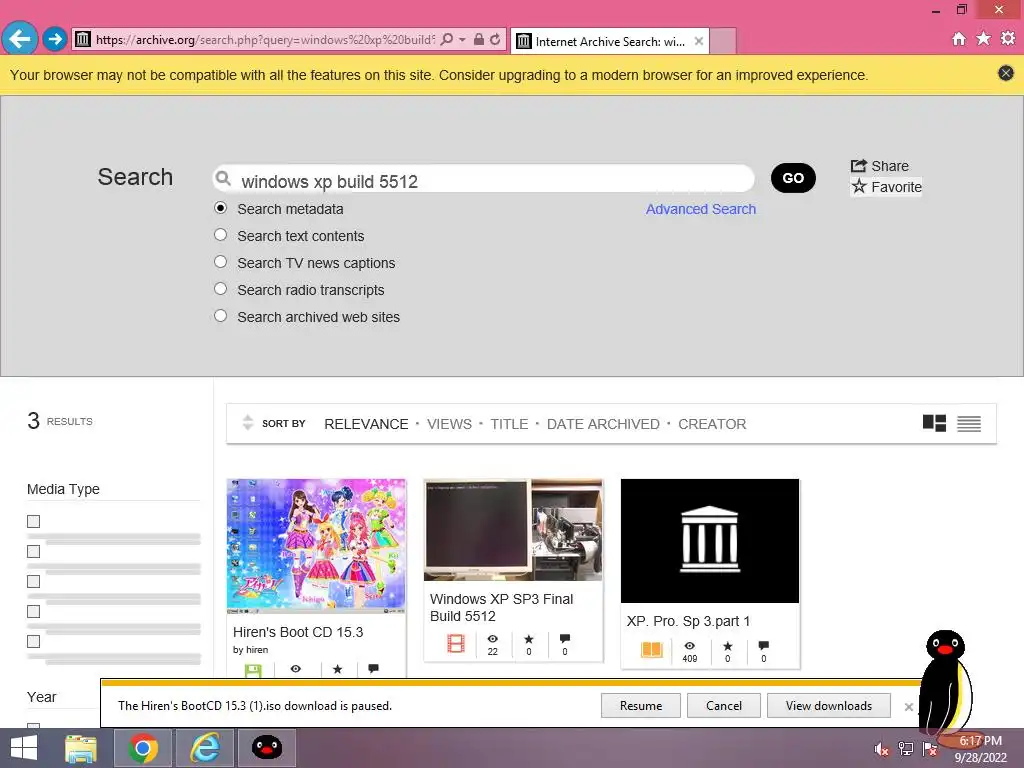Check the fourth Media Type checkbox
Viewport: 1024px width, 768px height.
pyautogui.click(x=33, y=611)
